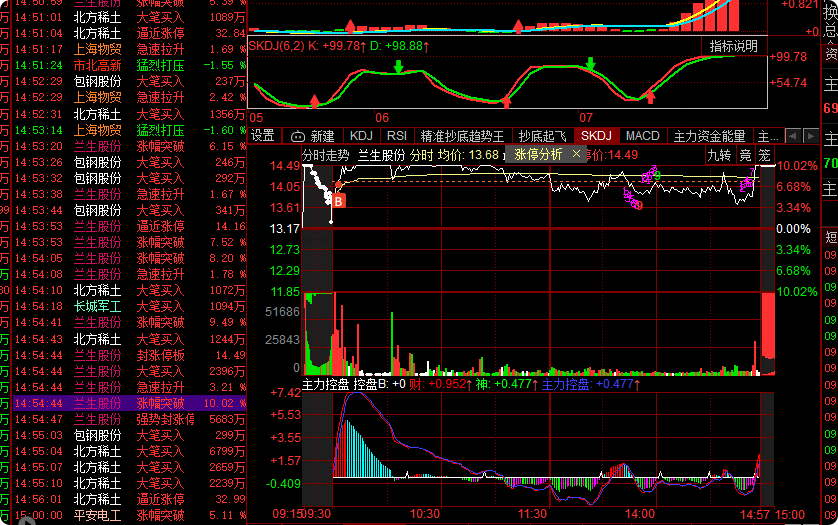
Task: Switch to the MACD indicator tab
Action: 642,136
